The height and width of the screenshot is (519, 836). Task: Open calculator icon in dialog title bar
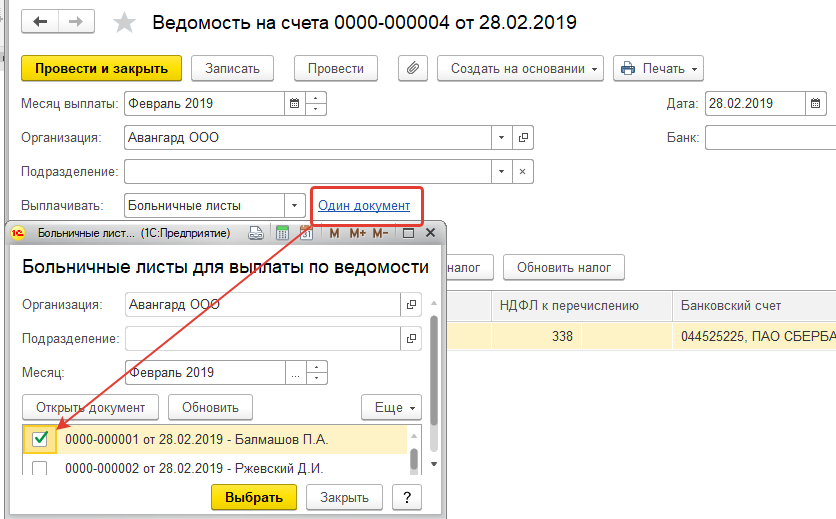[x=282, y=233]
